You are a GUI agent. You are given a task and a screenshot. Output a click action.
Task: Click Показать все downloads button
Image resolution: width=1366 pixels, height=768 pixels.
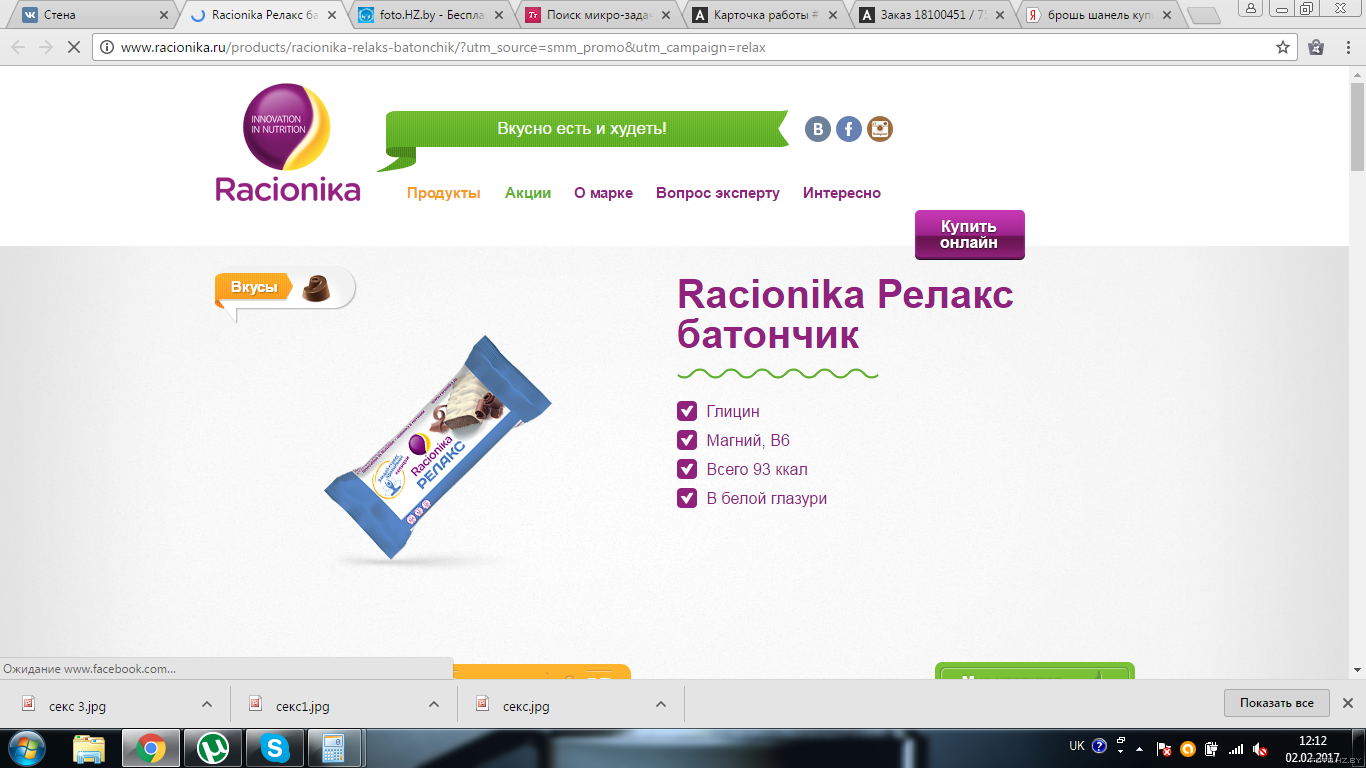(1277, 703)
